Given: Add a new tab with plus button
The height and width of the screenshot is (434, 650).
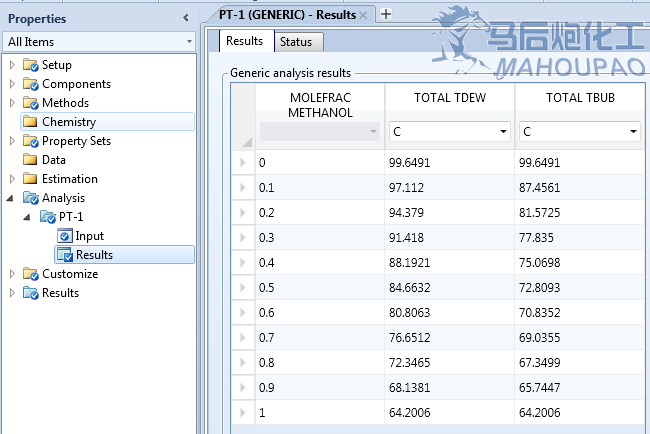Looking at the screenshot, I should pyautogui.click(x=386, y=14).
